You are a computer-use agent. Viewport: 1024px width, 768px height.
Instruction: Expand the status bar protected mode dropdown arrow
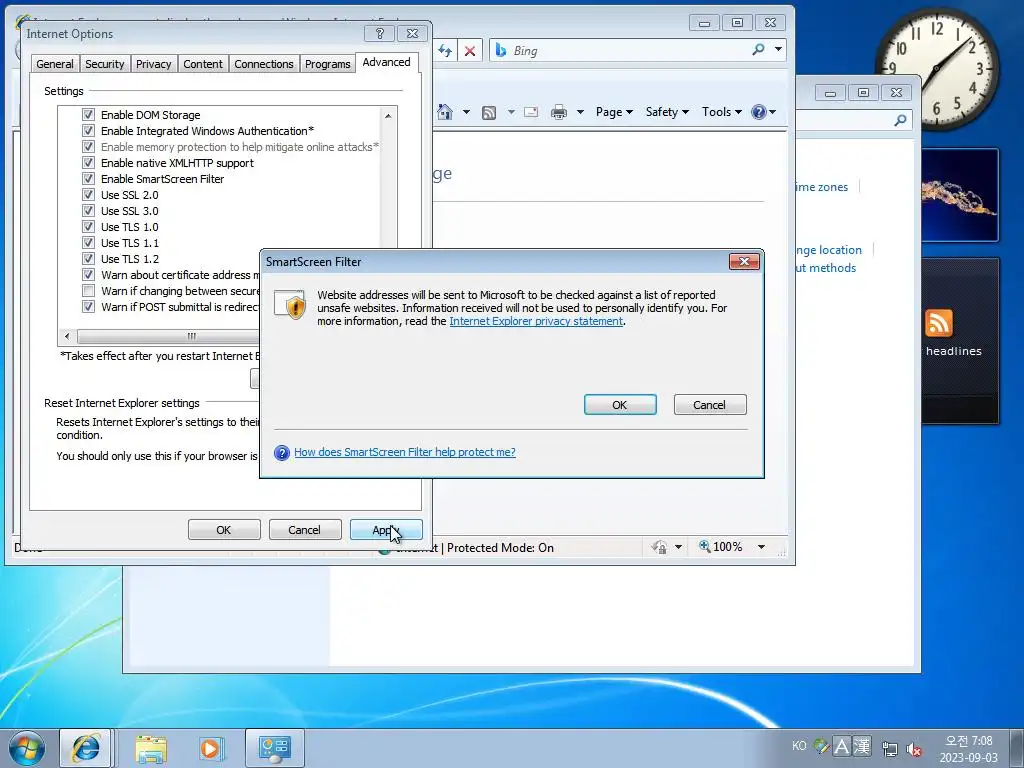coord(679,547)
